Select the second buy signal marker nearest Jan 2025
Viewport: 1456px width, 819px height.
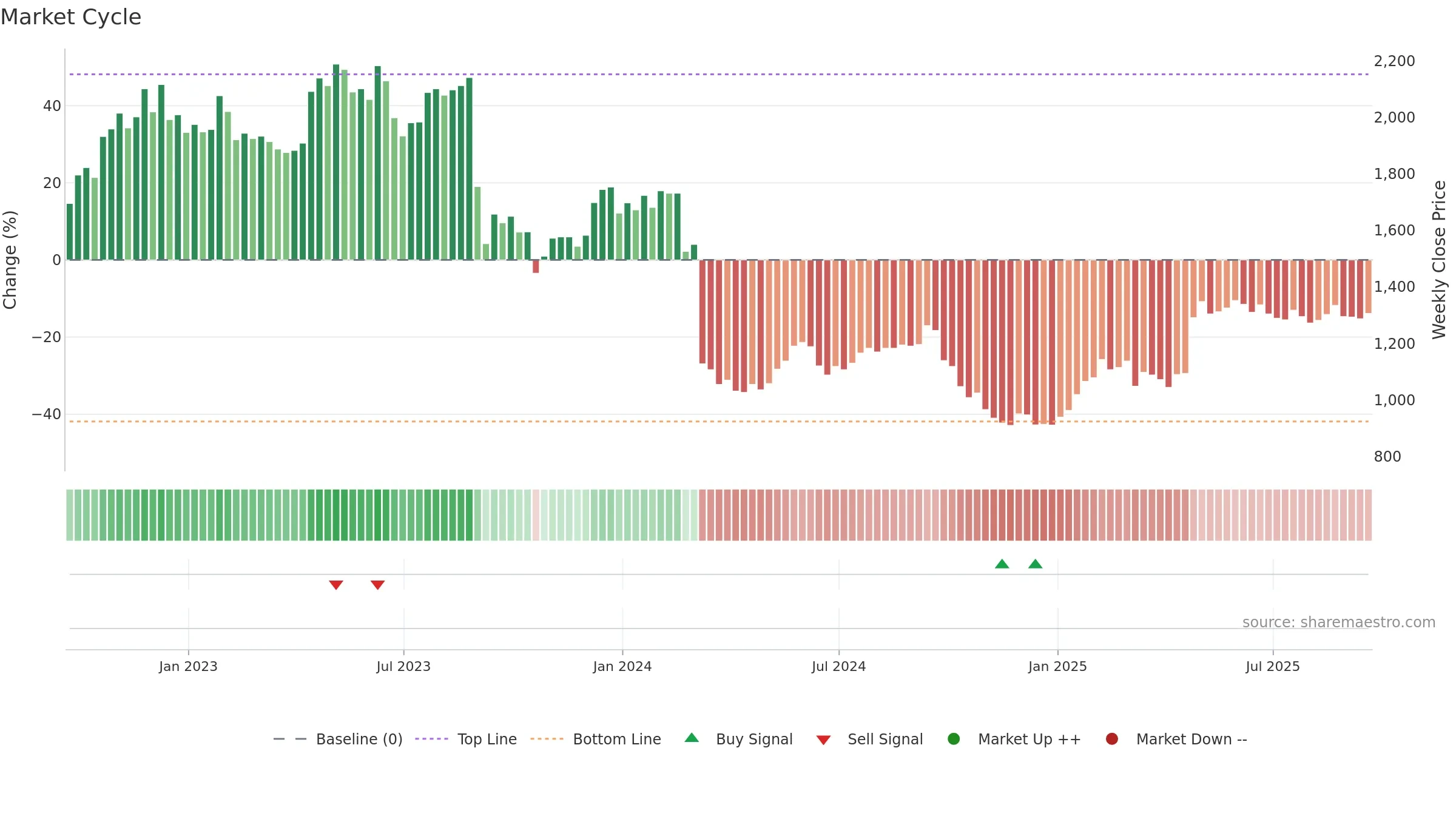1036,564
